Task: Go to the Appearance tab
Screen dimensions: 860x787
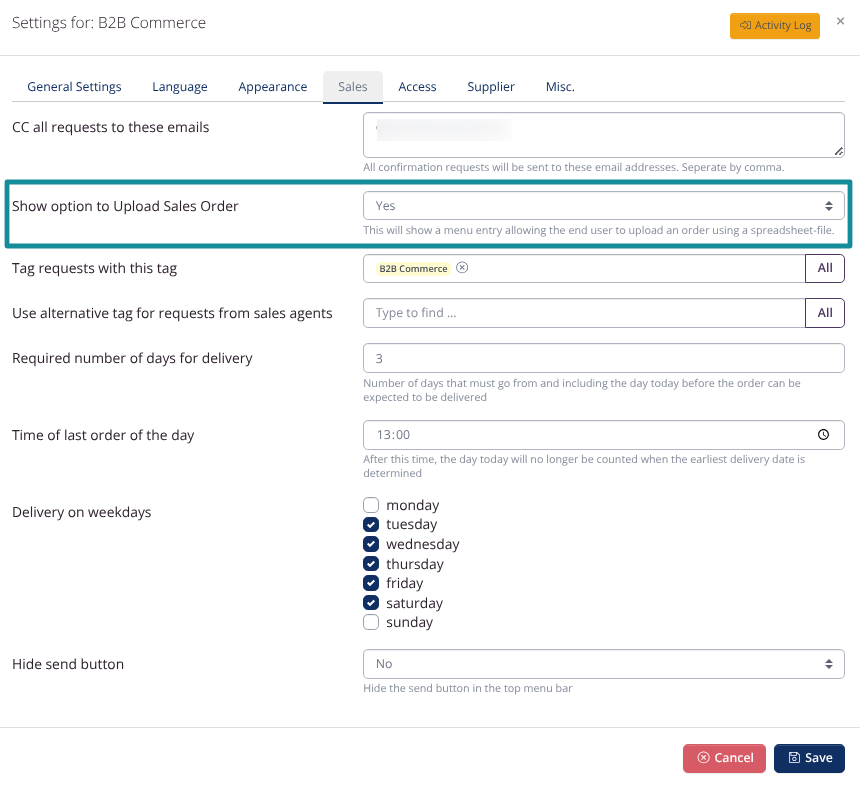Action: tap(273, 87)
